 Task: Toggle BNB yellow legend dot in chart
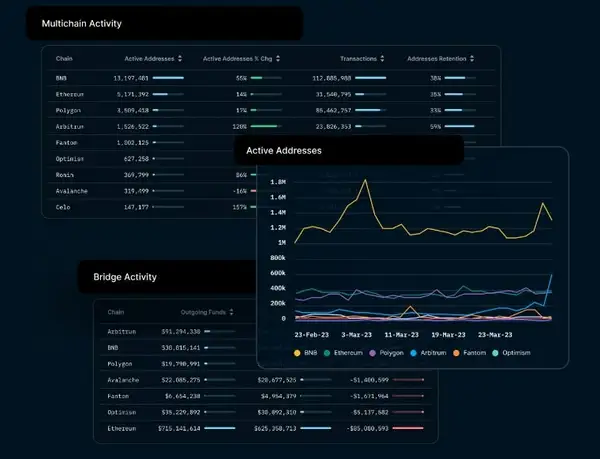(x=297, y=353)
